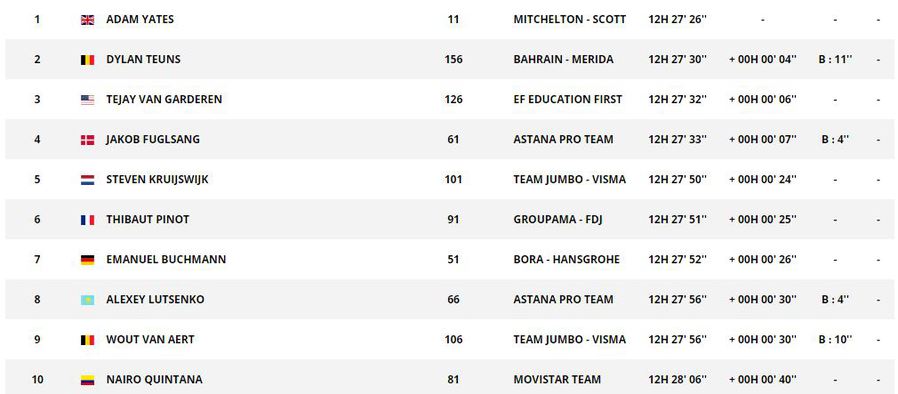This screenshot has width=898, height=394.
Task: Click the German flag beside Emanuel Buchmann
Action: (x=87, y=260)
